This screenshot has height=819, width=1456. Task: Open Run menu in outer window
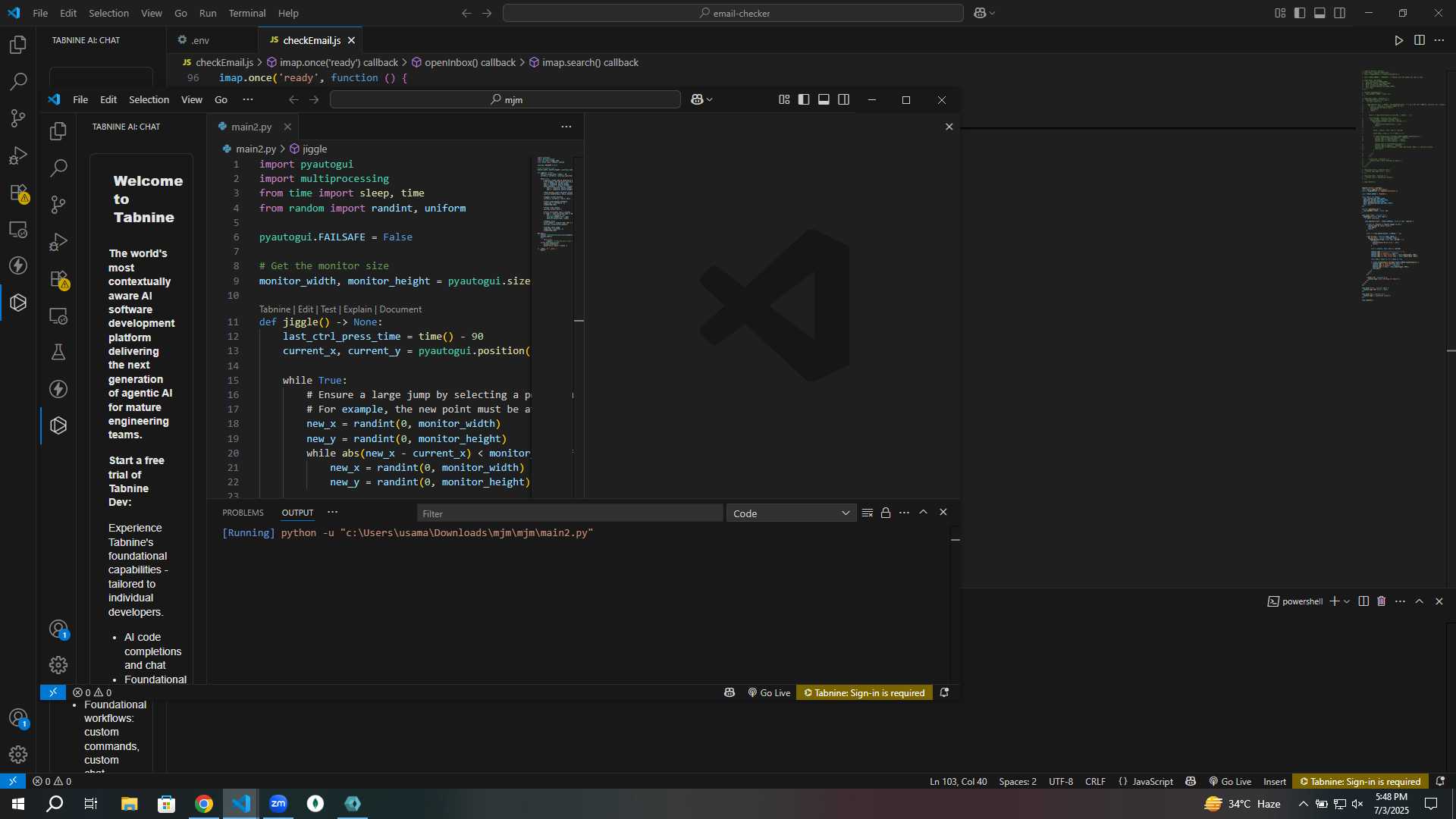click(x=208, y=13)
